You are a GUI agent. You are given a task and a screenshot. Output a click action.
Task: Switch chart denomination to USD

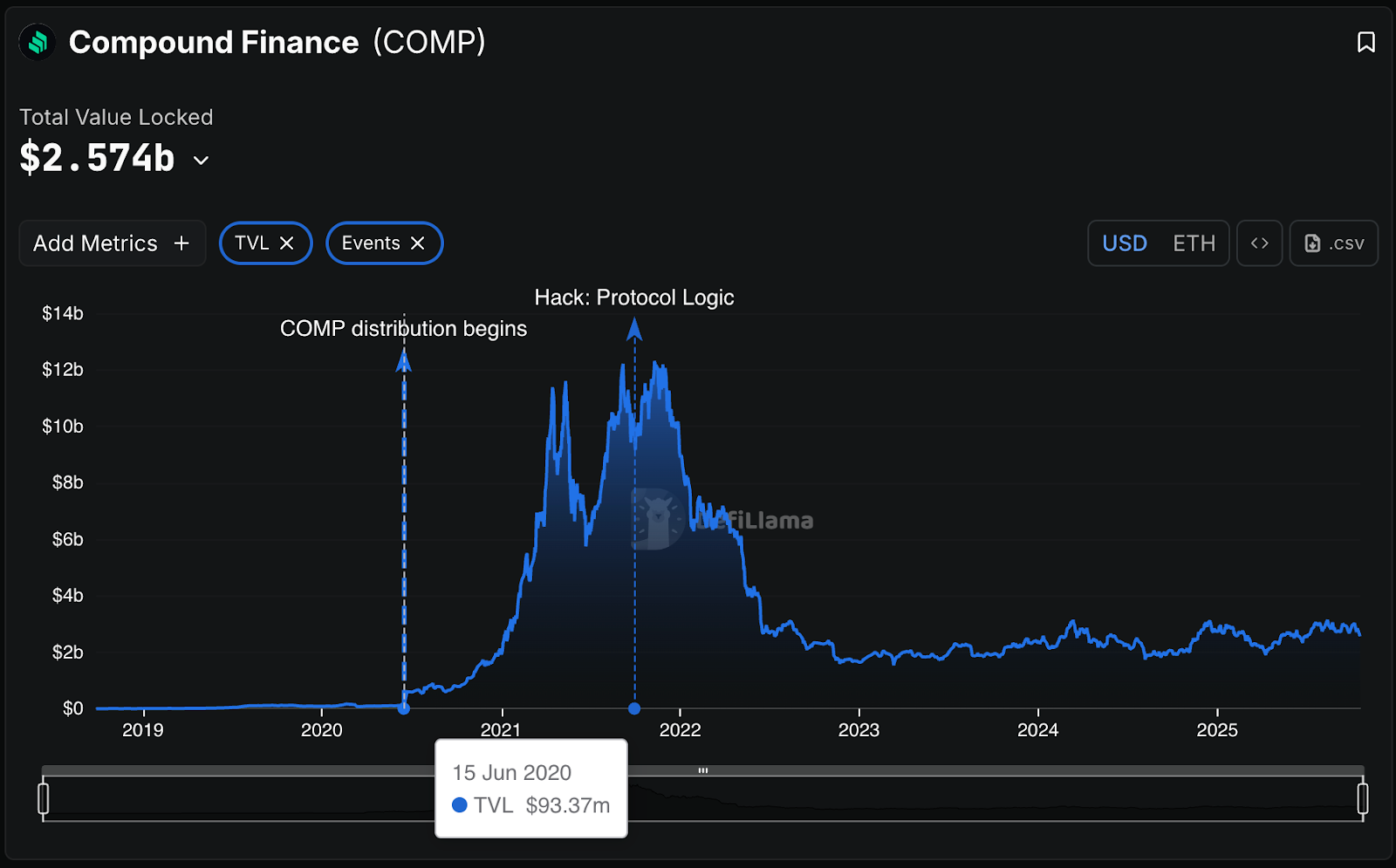pos(1125,243)
